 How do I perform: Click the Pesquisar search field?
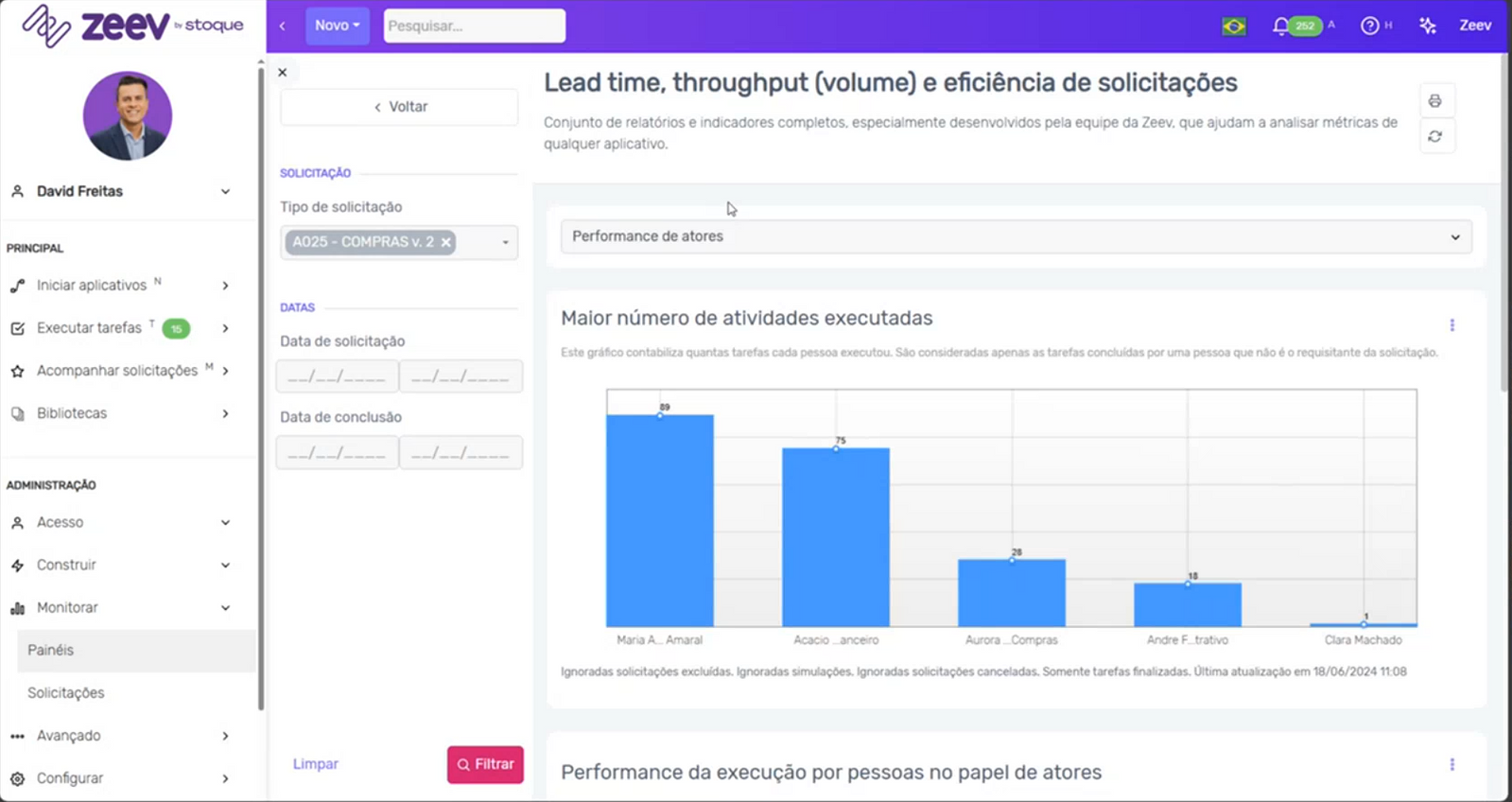click(474, 26)
